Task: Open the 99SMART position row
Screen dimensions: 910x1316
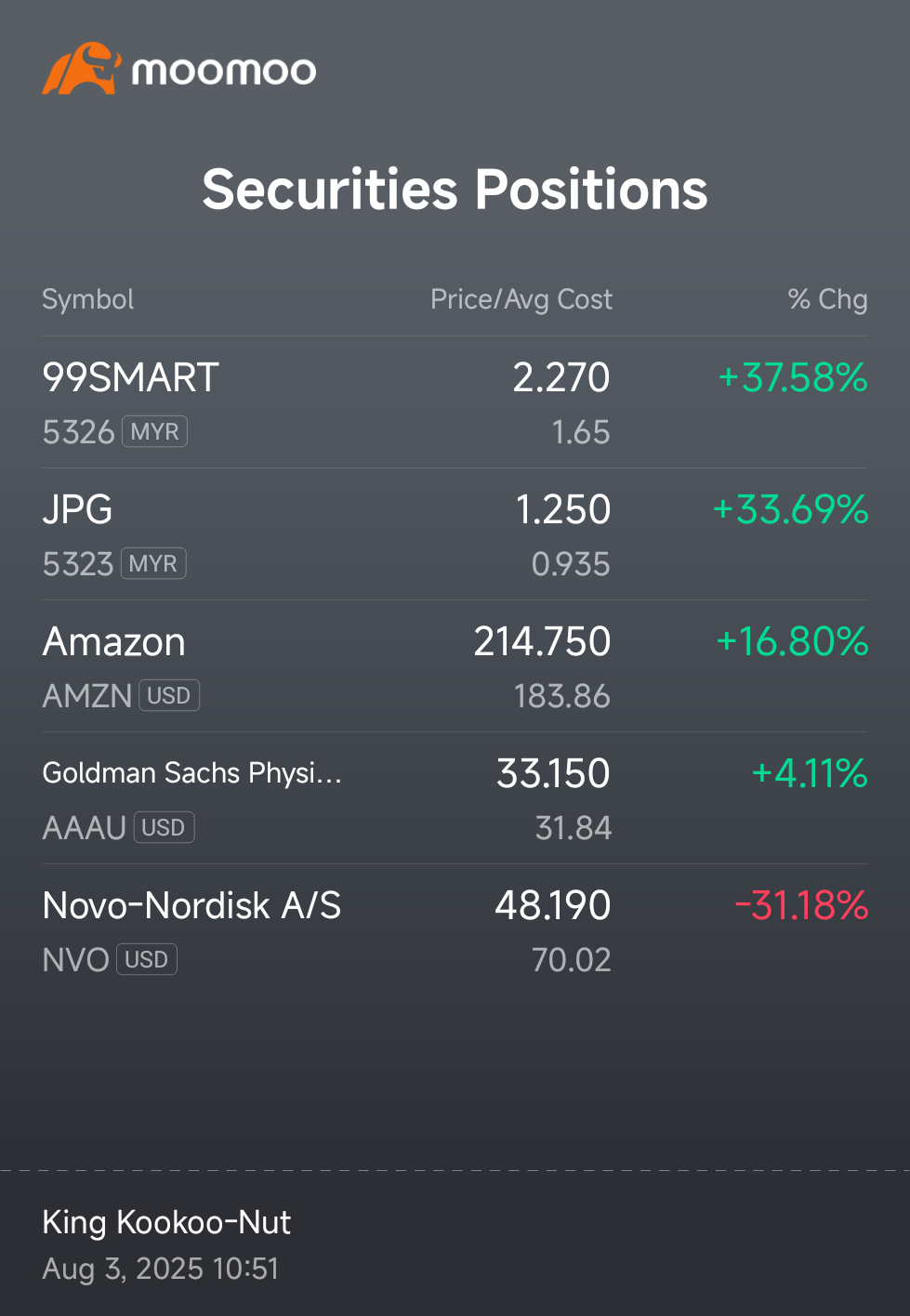Action: [455, 402]
